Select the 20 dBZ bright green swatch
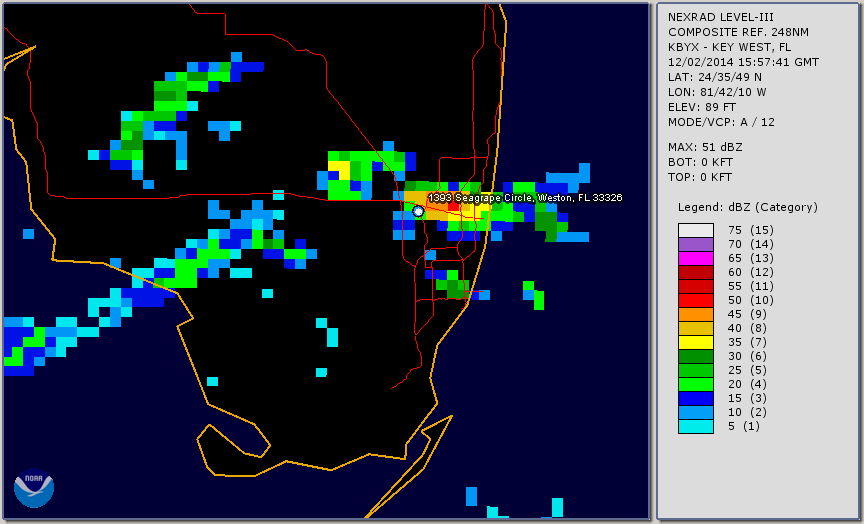Screen dimensions: 864x524 [695, 385]
